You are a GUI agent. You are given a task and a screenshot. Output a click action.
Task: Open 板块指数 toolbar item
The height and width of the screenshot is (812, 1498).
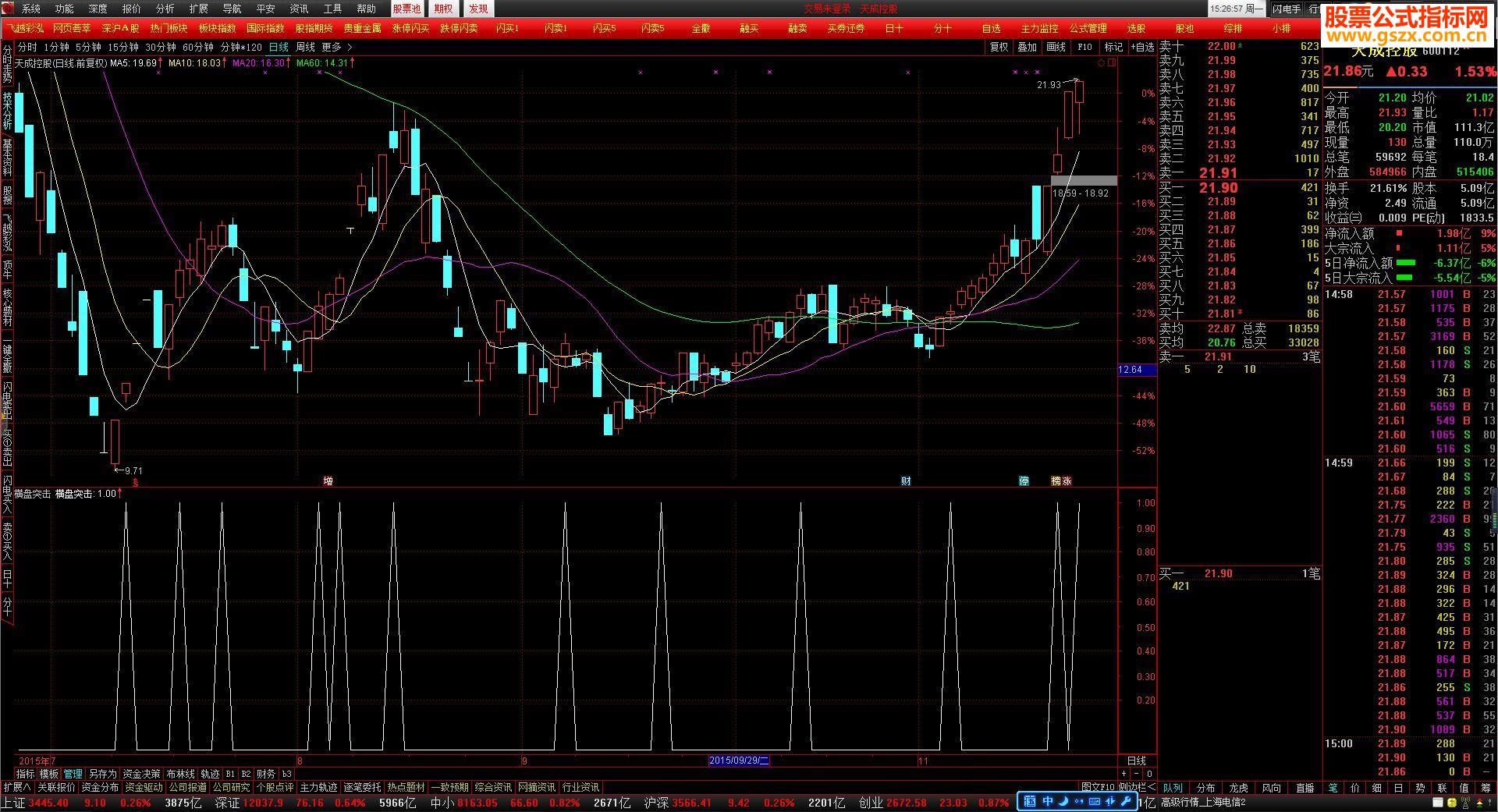point(217,28)
